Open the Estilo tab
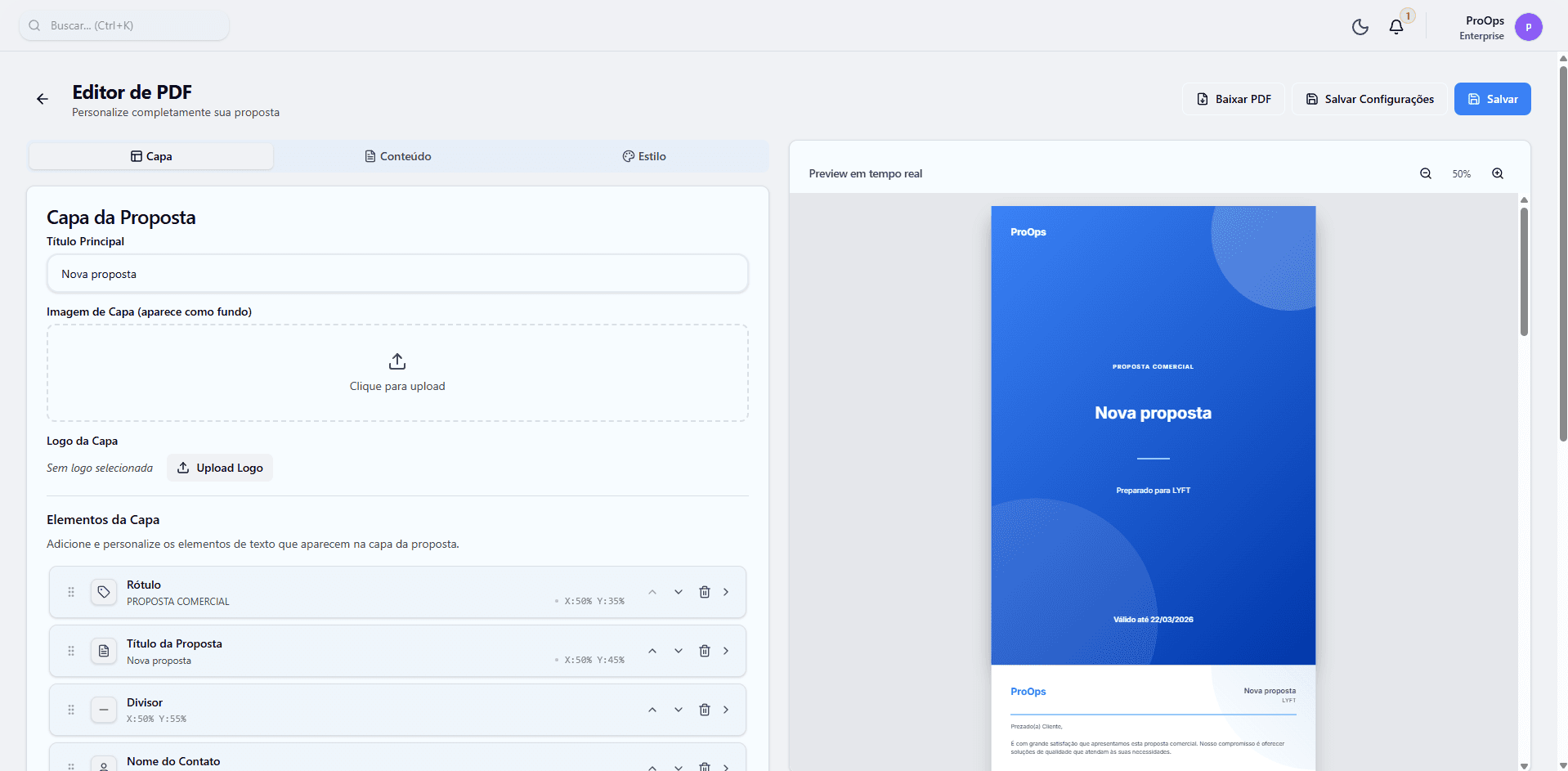Viewport: 1568px width, 771px height. click(644, 155)
